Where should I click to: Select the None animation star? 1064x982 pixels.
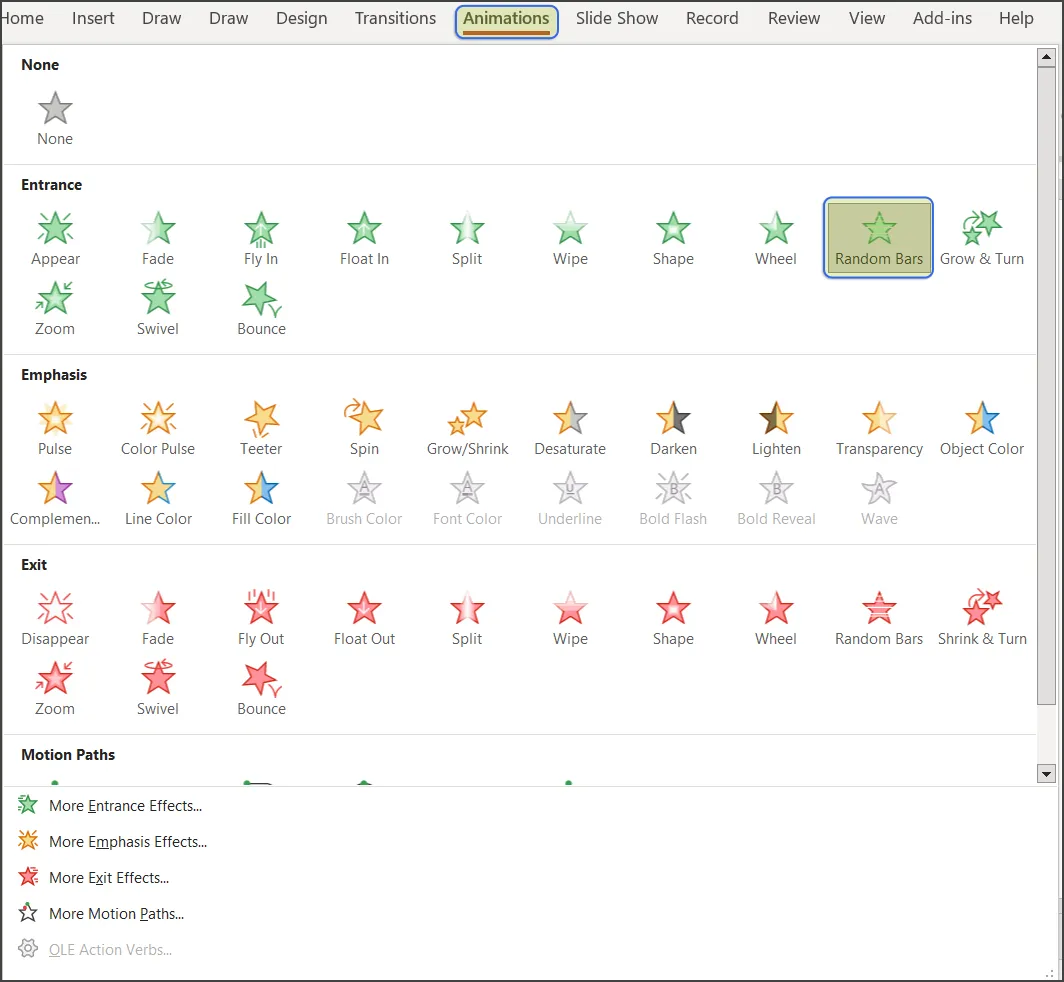55,119
